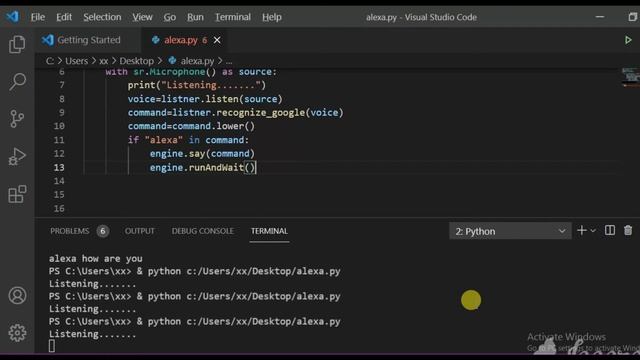The width and height of the screenshot is (640, 360).
Task: Open the 2: Python terminal selector dropdown
Action: (x=510, y=231)
